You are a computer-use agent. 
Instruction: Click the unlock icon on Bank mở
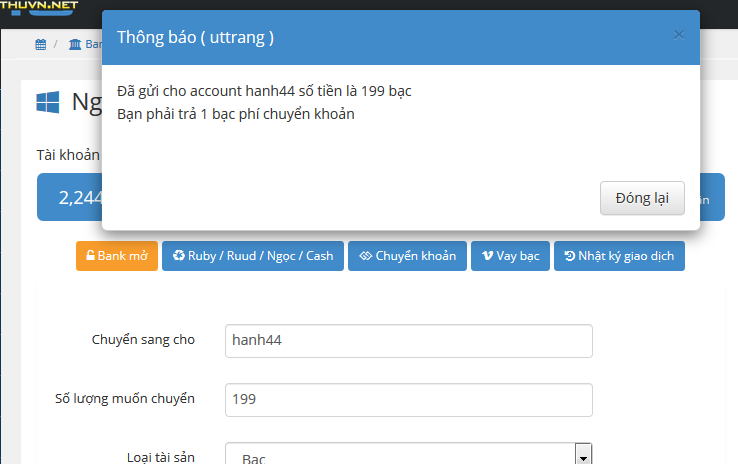point(90,256)
